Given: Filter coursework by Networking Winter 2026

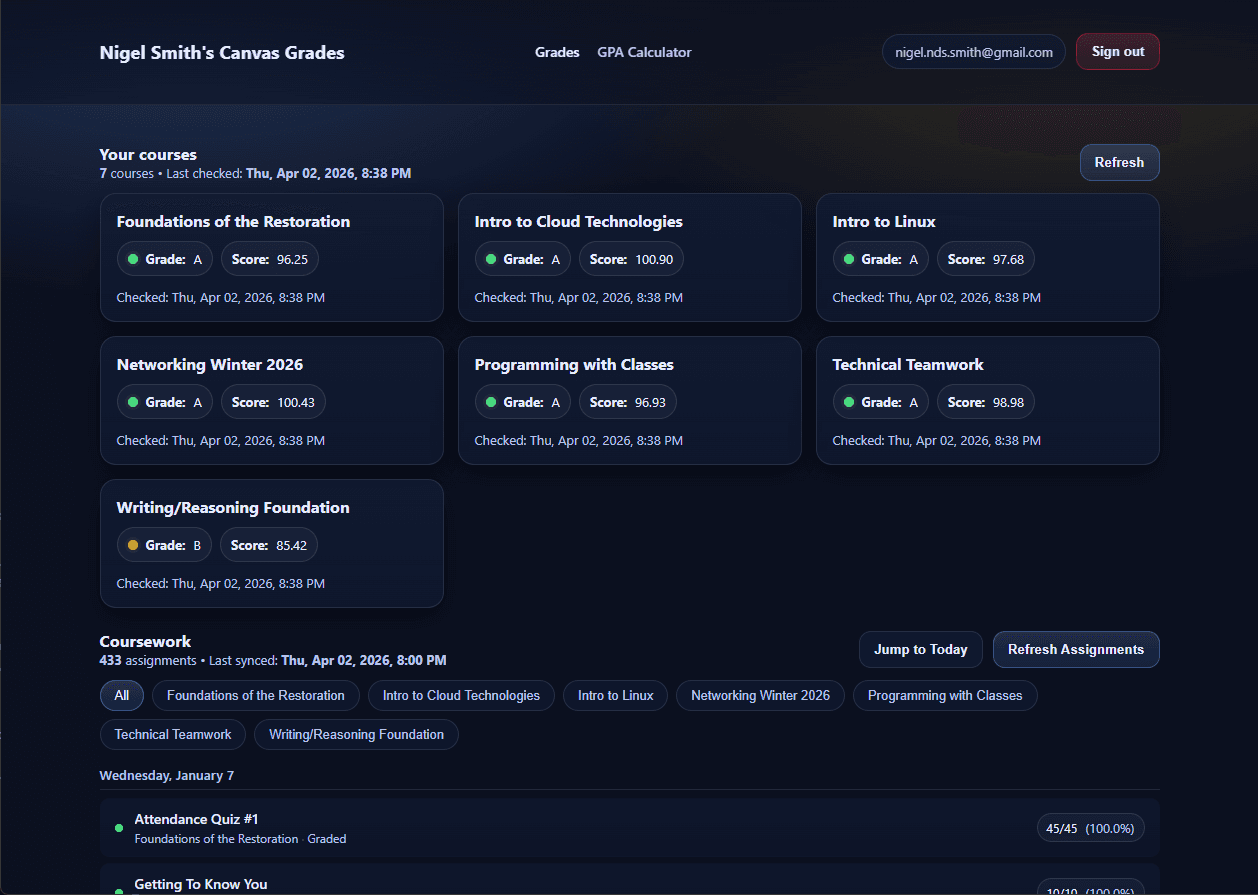Looking at the screenshot, I should (x=760, y=695).
